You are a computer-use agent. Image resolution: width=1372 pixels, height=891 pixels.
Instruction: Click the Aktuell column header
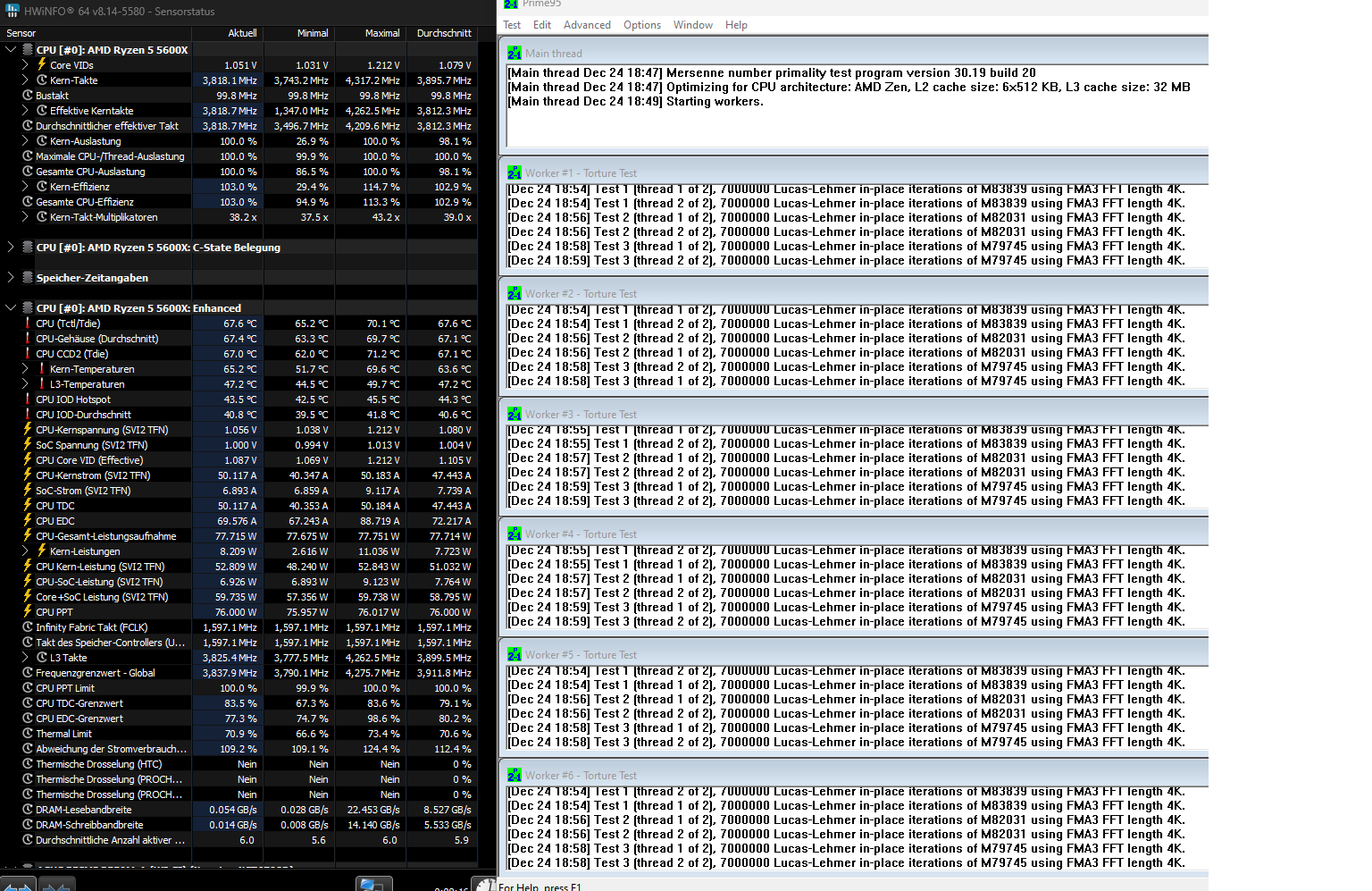[x=228, y=33]
